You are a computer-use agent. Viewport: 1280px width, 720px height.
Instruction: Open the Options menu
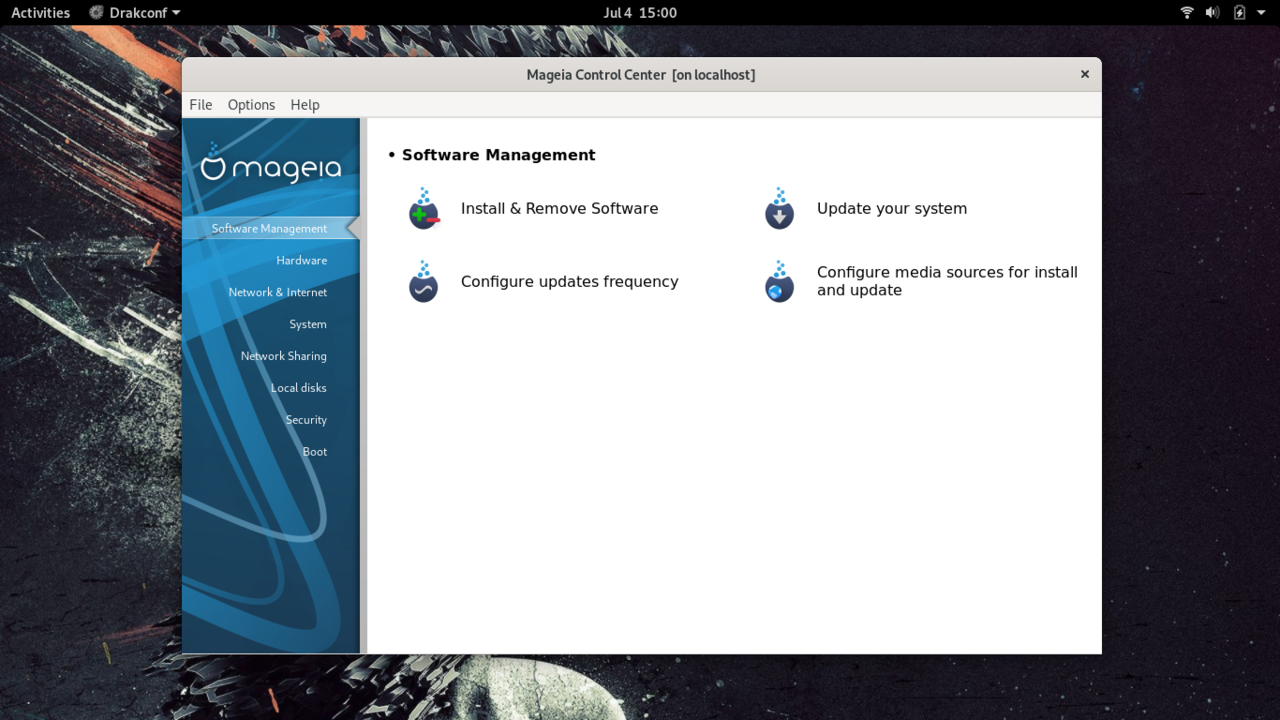(251, 105)
